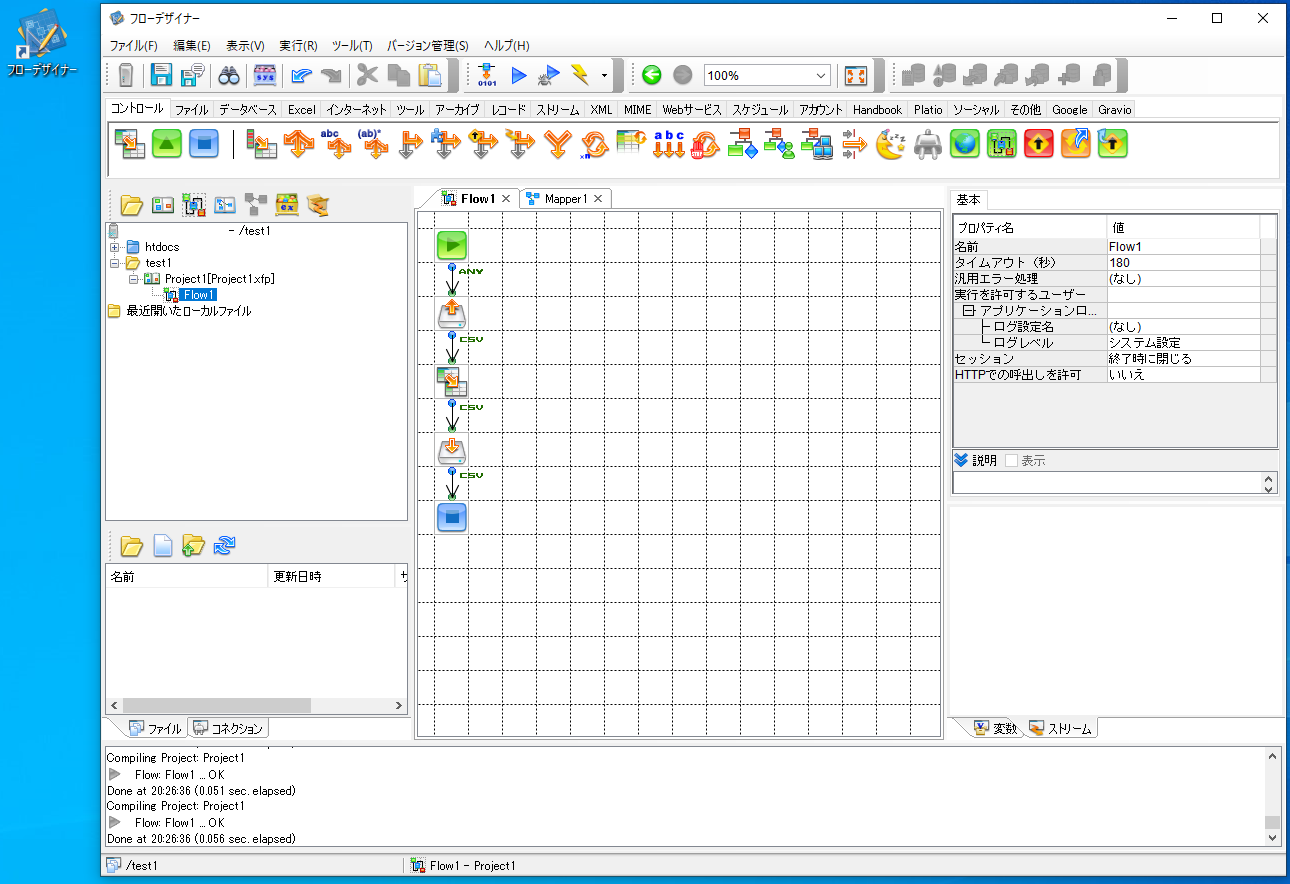Switch to the Mapper1 editor tab
The image size is (1290, 884).
(566, 199)
